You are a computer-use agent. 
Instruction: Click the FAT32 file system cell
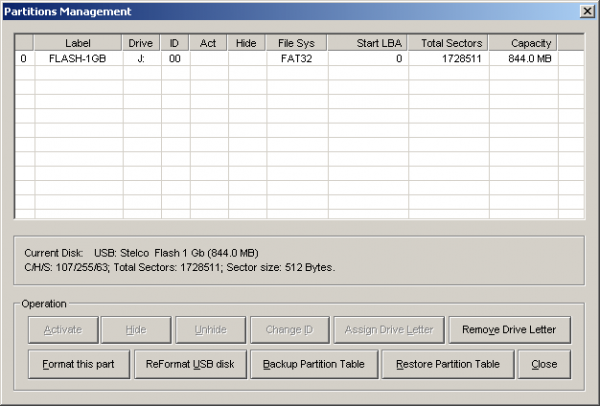[297, 59]
